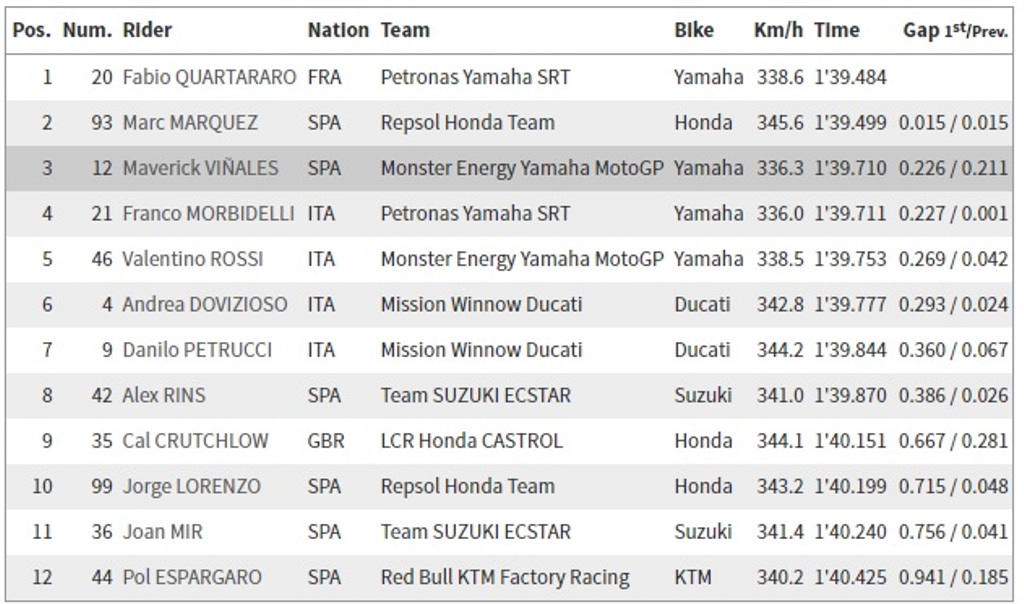Click Jorge LORENZO rider name

pyautogui.click(x=192, y=486)
